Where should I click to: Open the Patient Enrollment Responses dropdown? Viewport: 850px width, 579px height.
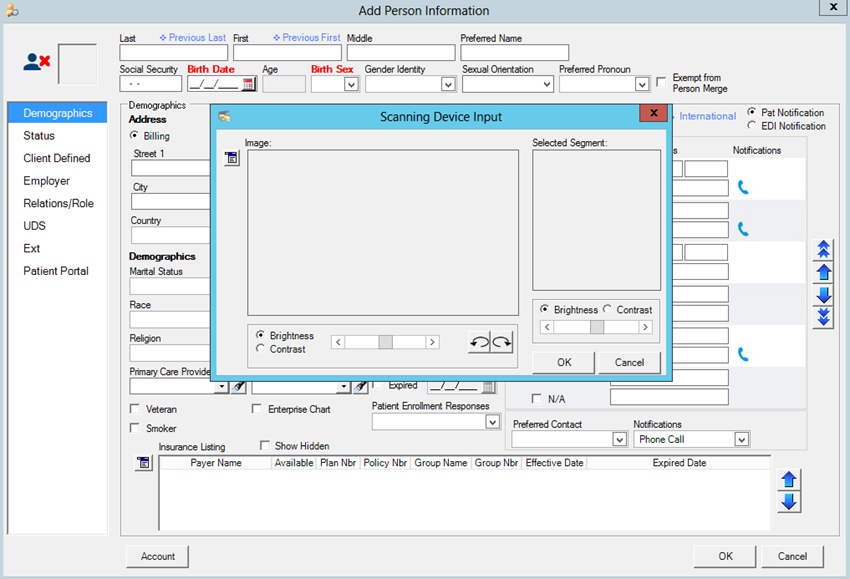pyautogui.click(x=492, y=422)
